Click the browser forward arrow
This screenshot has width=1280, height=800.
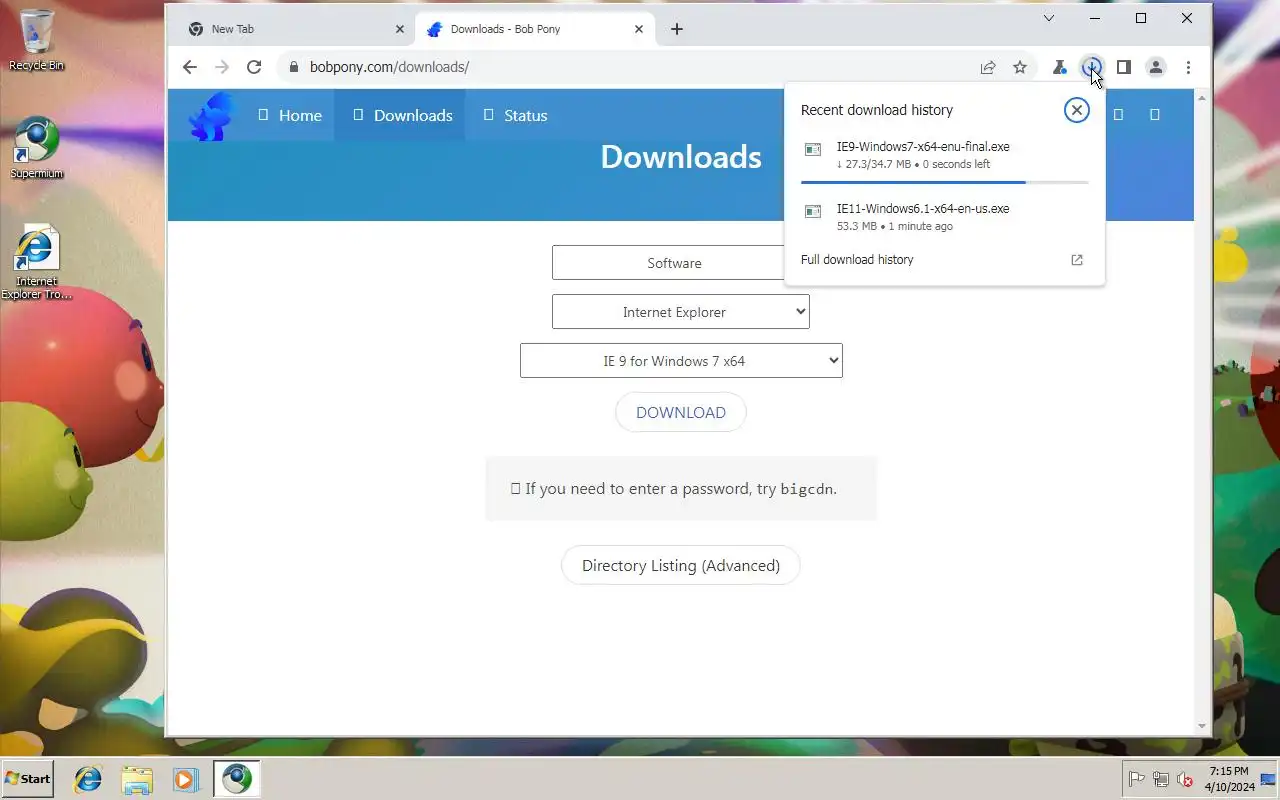click(222, 67)
